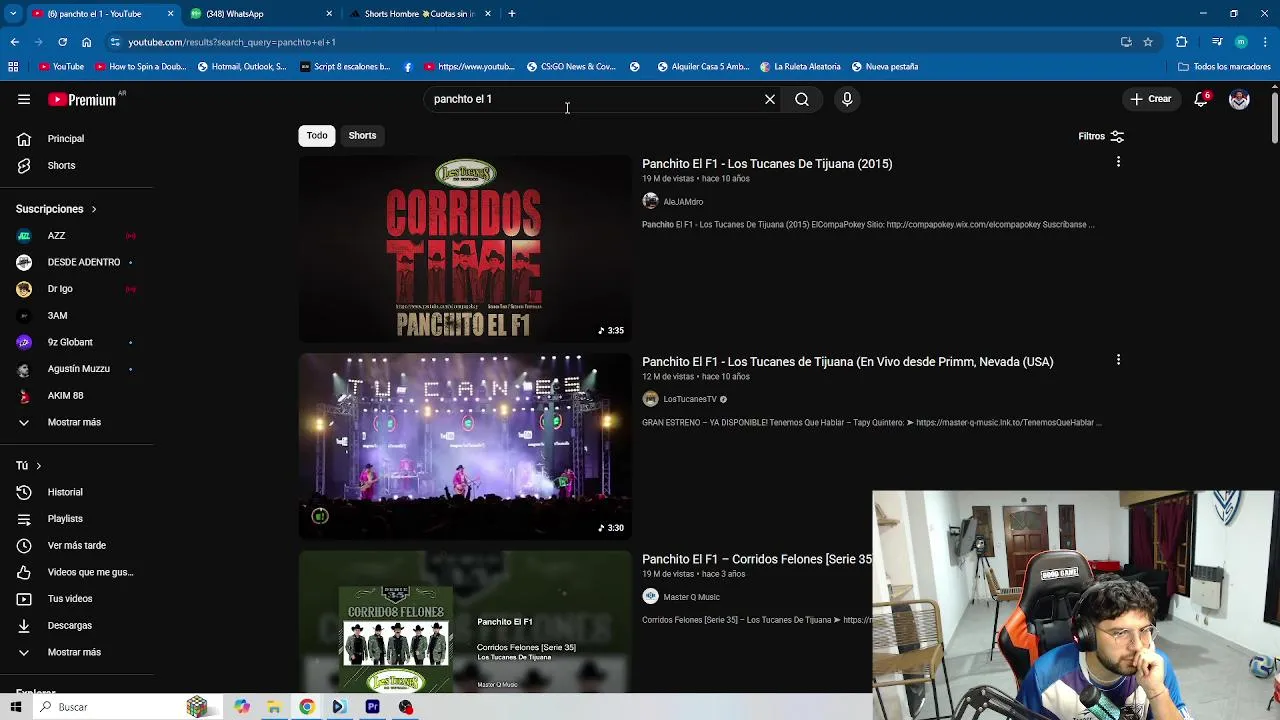Click the YouTube bookmark in bookmarks bar

tap(61, 67)
